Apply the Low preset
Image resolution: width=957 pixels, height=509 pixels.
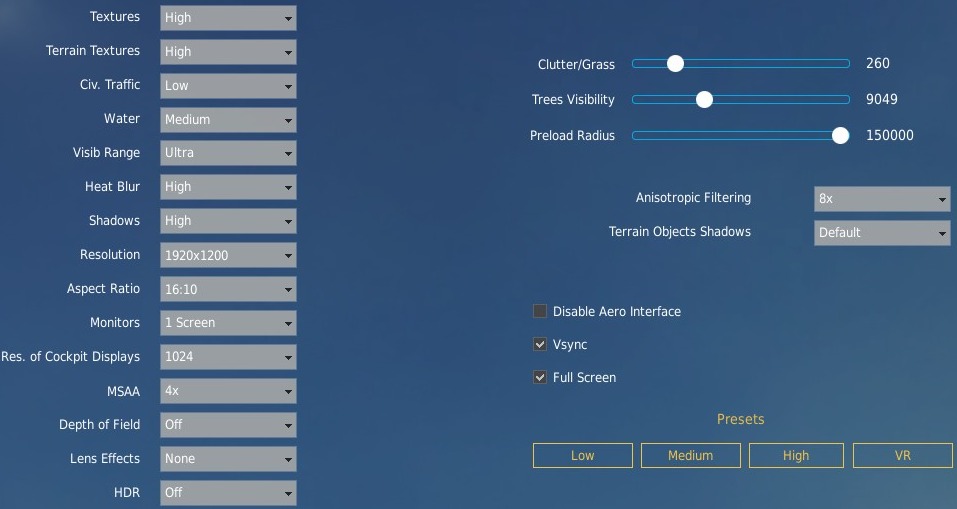click(x=582, y=456)
